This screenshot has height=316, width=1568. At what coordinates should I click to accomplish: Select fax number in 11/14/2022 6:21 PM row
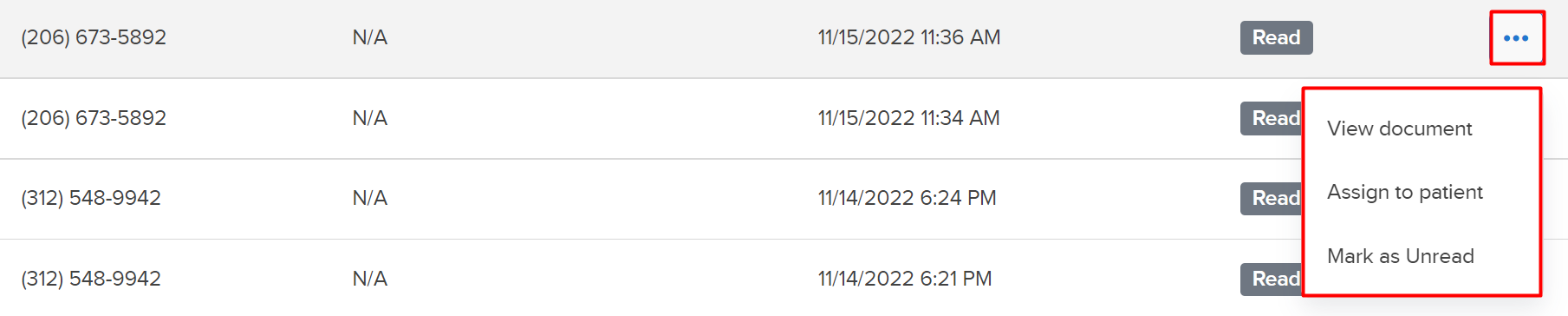point(91,279)
